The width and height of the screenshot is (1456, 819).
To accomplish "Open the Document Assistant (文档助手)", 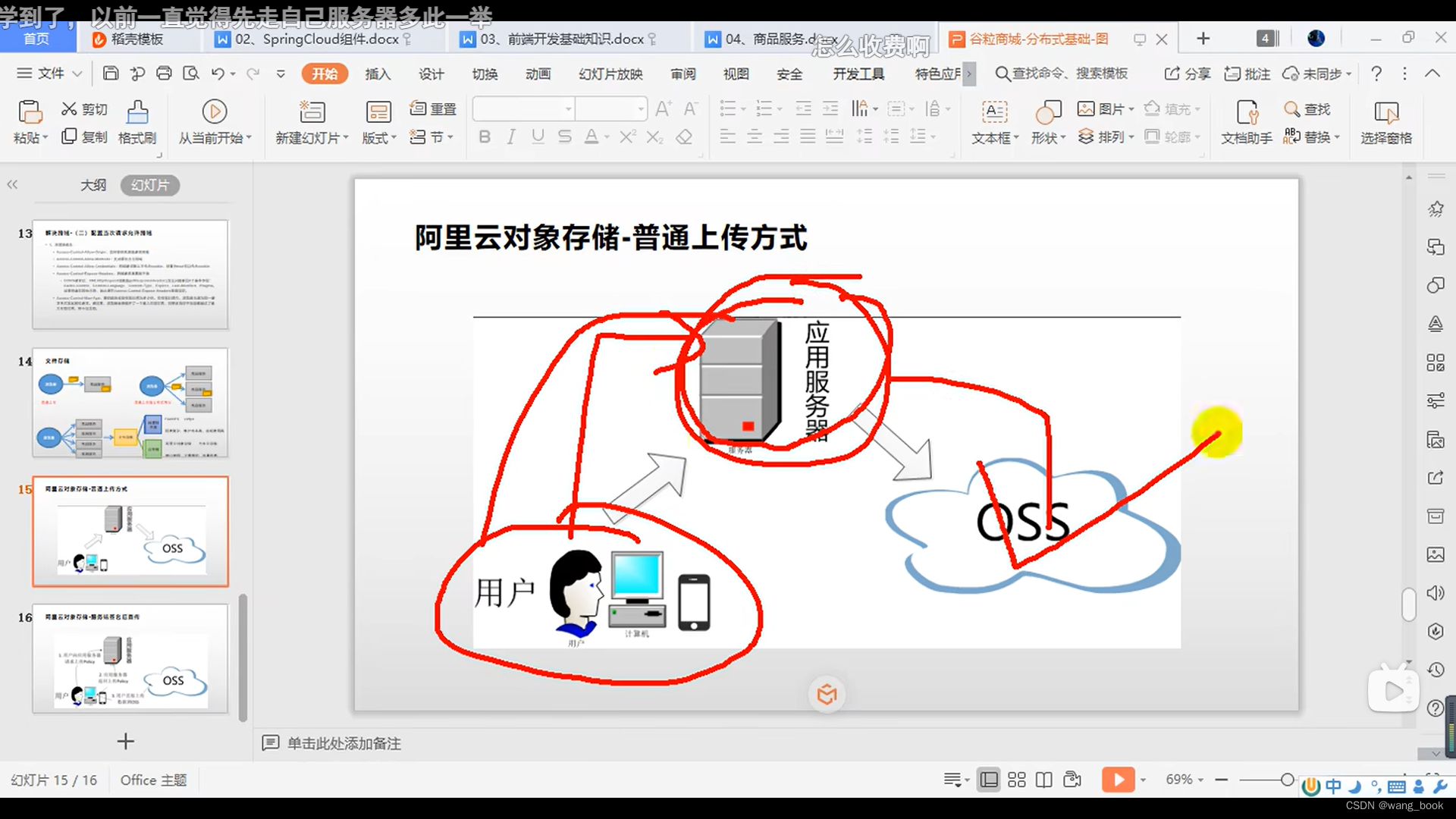I will [x=1247, y=122].
